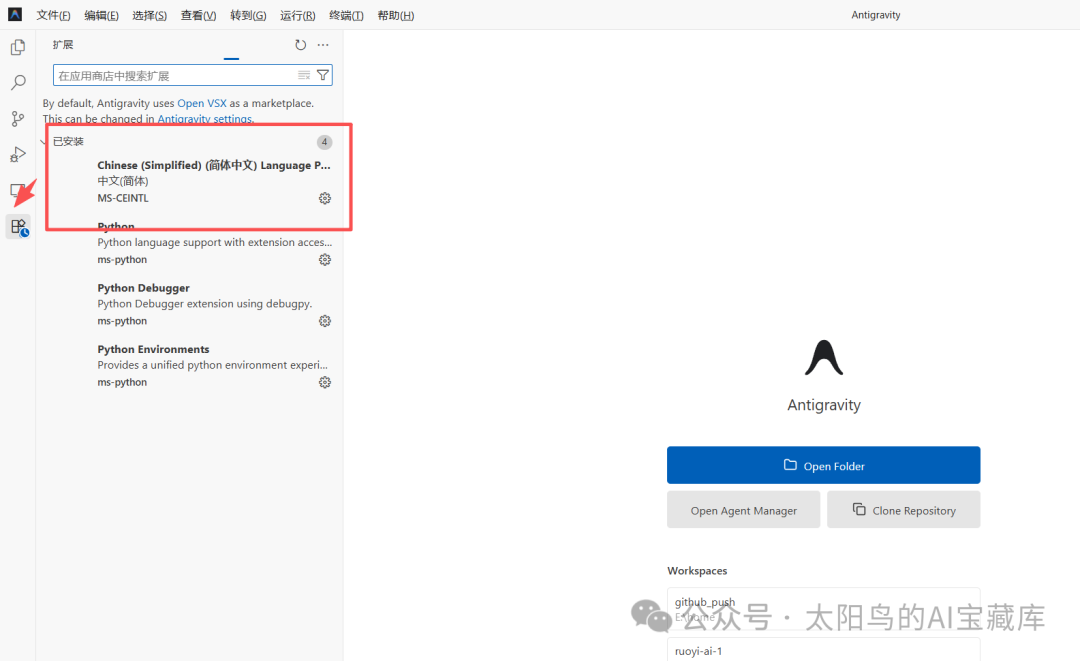
Task: Refresh the extensions list
Action: point(300,45)
